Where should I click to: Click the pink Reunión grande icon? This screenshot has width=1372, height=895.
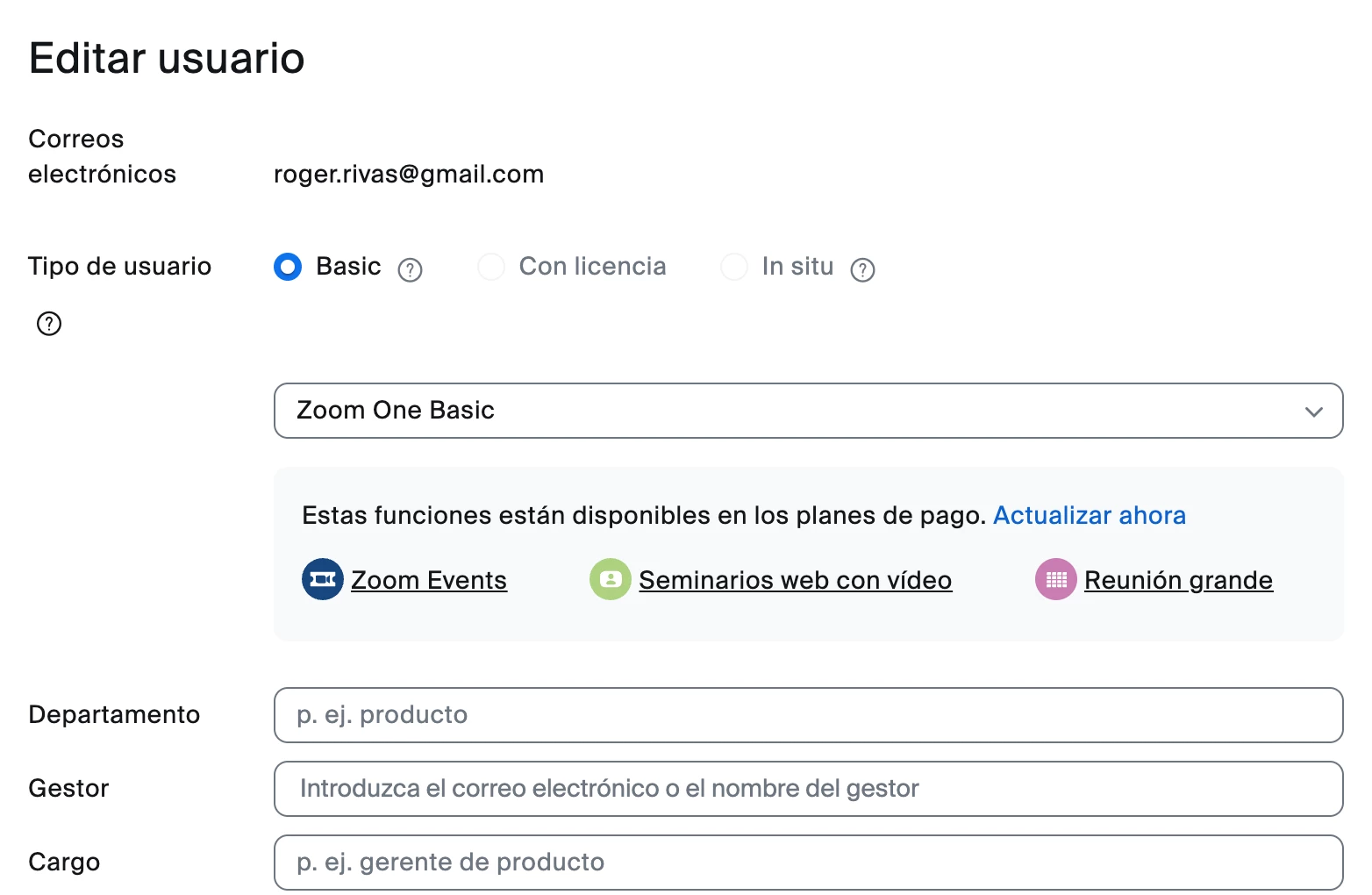tap(1056, 579)
